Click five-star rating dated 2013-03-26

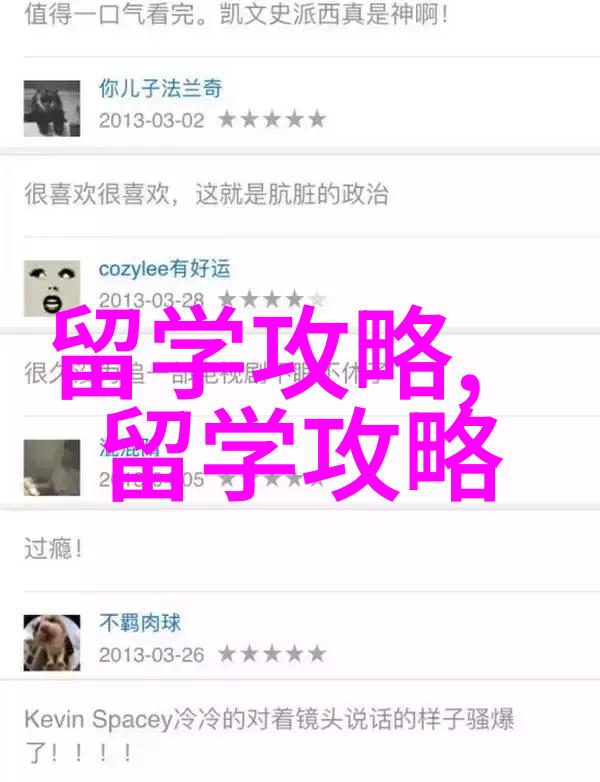coord(272,654)
